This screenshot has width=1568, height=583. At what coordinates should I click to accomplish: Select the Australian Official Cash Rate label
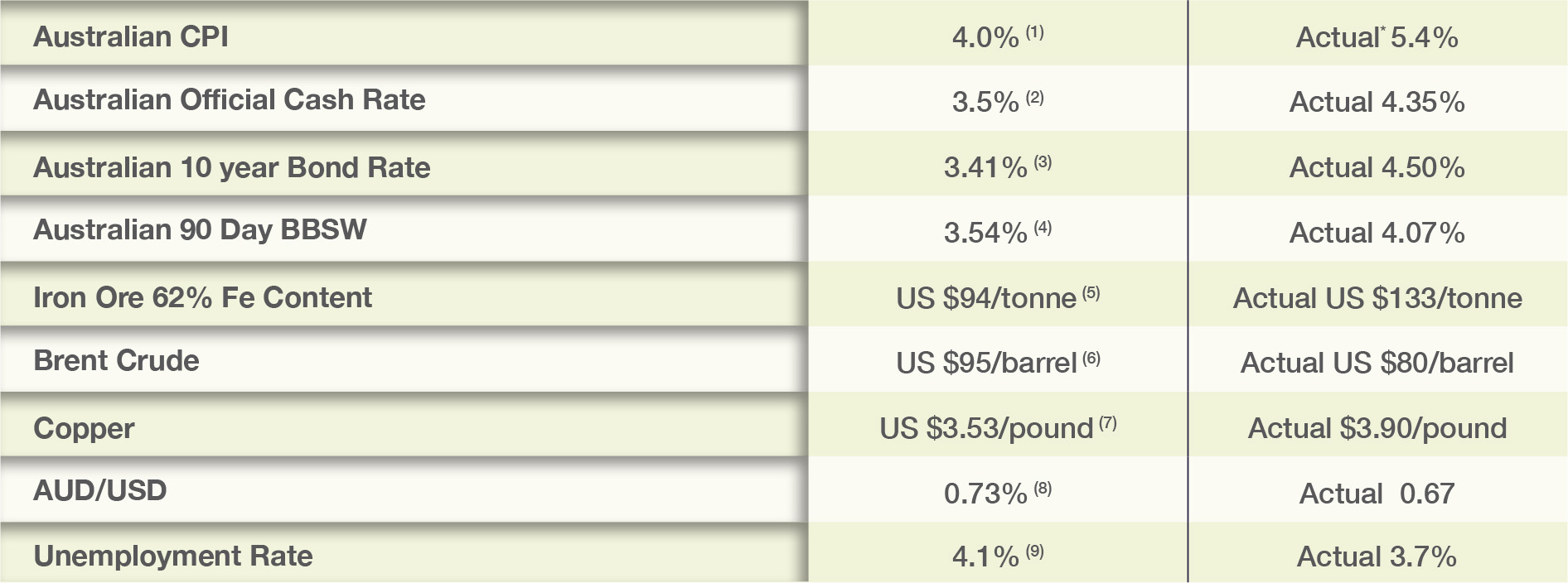[x=229, y=100]
